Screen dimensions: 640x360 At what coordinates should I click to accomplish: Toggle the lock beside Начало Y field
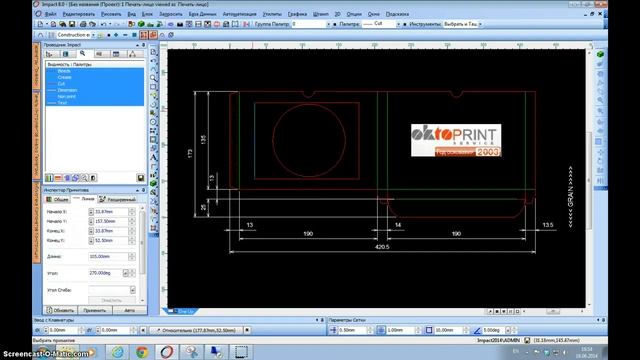point(91,221)
